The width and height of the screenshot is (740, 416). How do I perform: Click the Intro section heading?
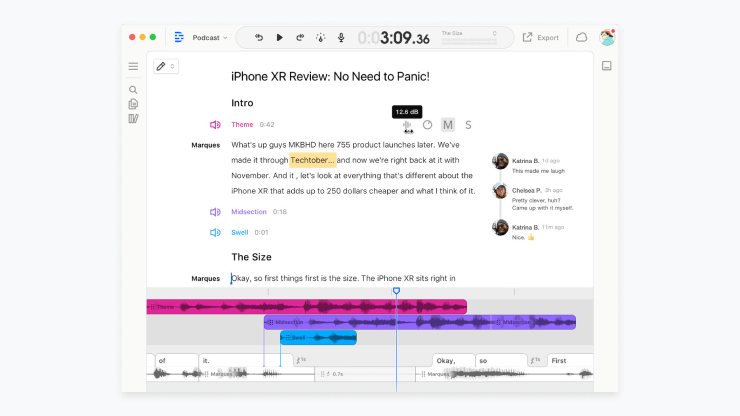tap(242, 103)
